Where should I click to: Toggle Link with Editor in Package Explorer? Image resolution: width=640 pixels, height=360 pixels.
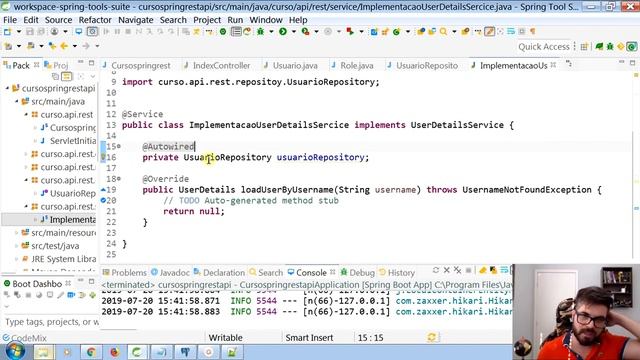click(67, 76)
